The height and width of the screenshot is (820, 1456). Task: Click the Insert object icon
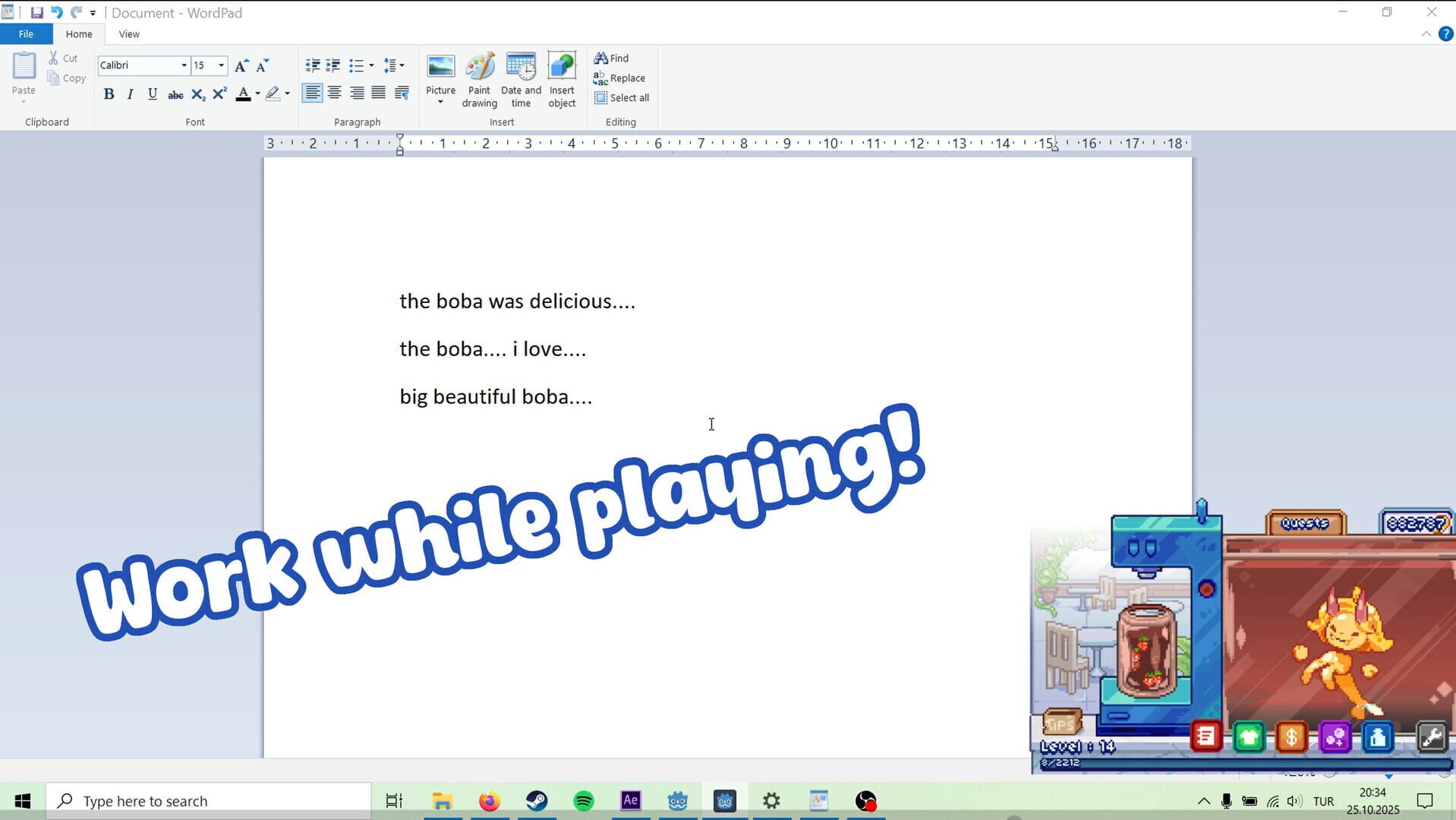562,78
